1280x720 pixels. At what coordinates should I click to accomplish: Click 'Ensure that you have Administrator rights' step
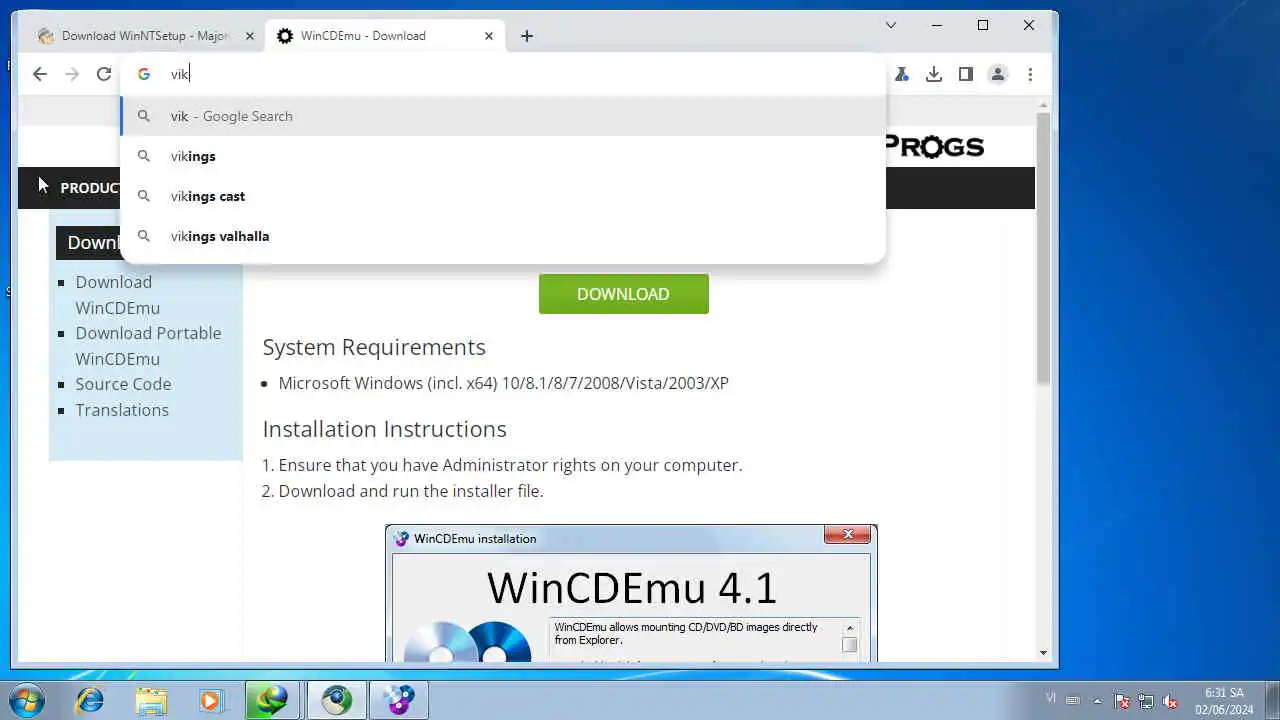[510, 465]
